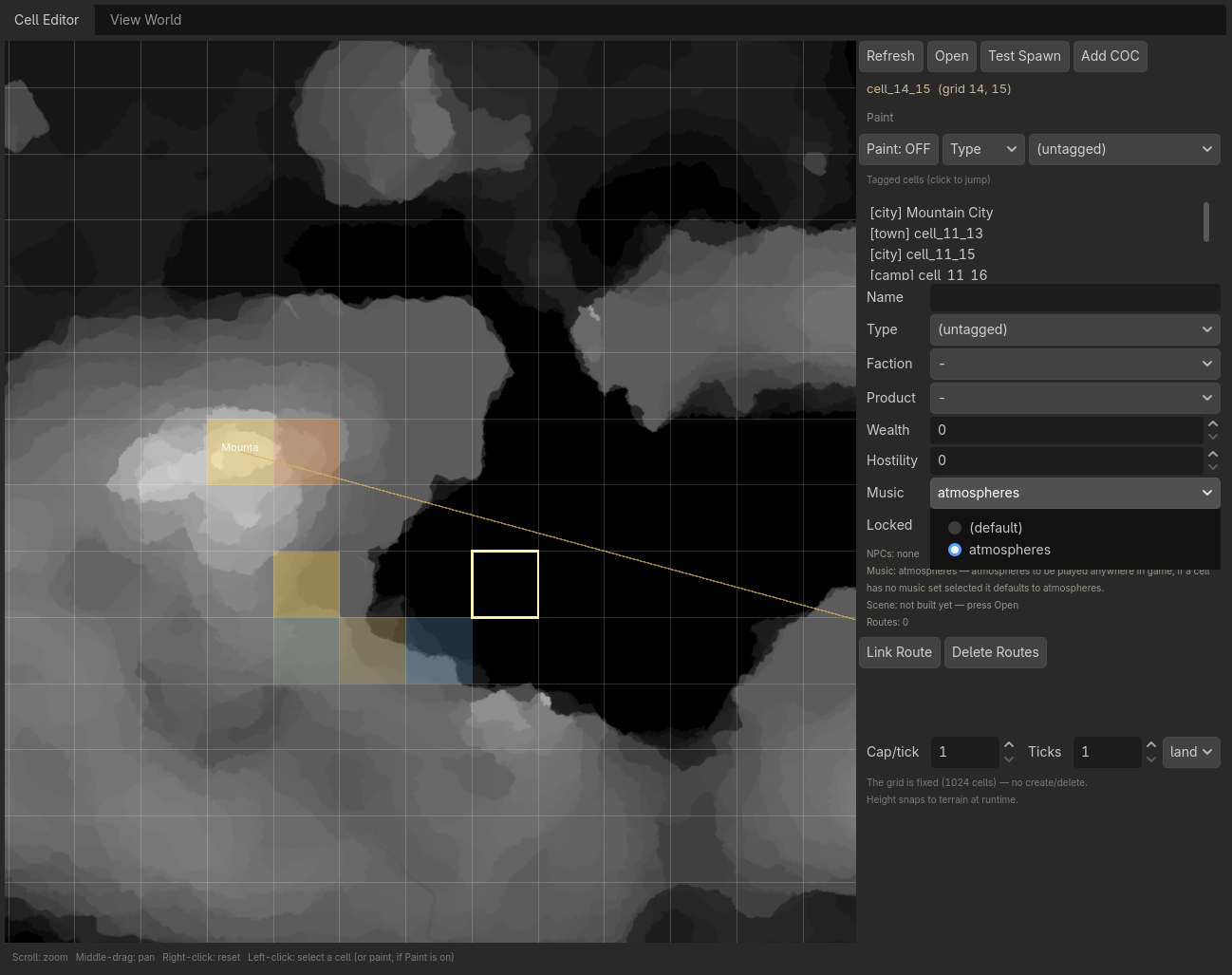Decrease Wealth with down arrow
This screenshot has width=1232, height=975.
[x=1213, y=437]
